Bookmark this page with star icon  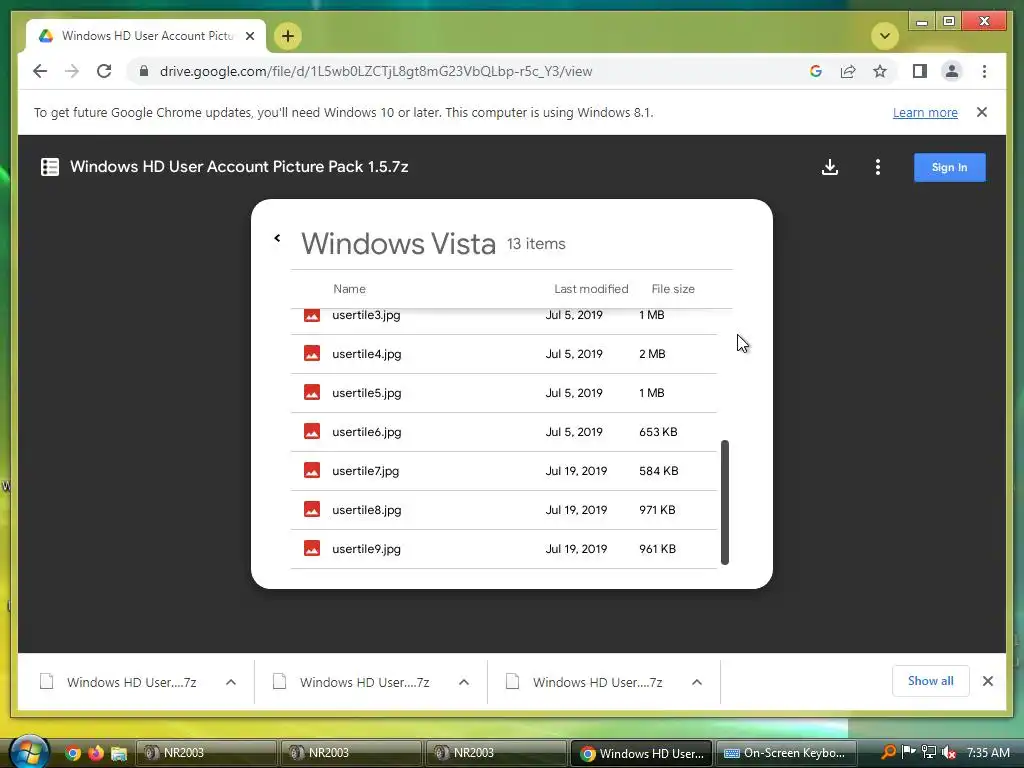pyautogui.click(x=880, y=71)
